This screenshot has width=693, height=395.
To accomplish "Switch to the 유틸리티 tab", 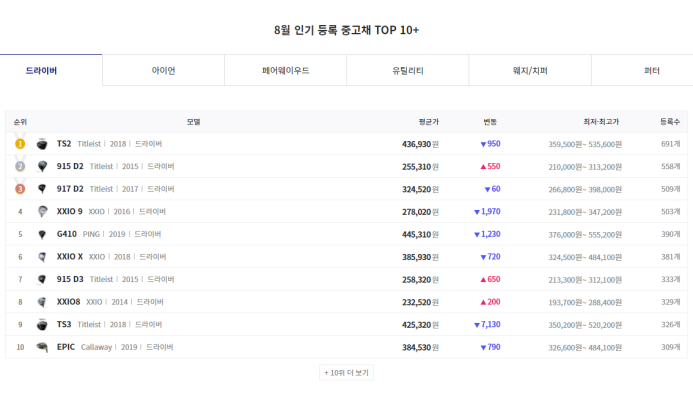I will (407, 70).
